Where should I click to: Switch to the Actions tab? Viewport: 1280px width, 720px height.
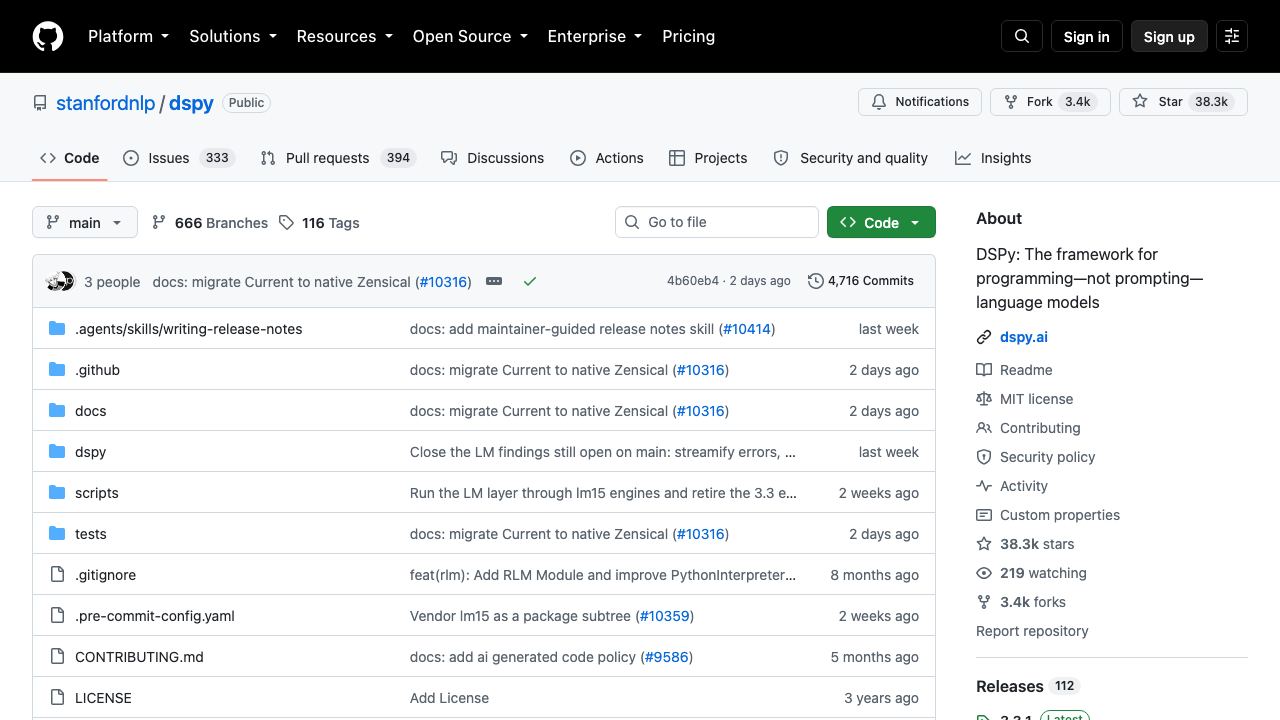(x=607, y=158)
